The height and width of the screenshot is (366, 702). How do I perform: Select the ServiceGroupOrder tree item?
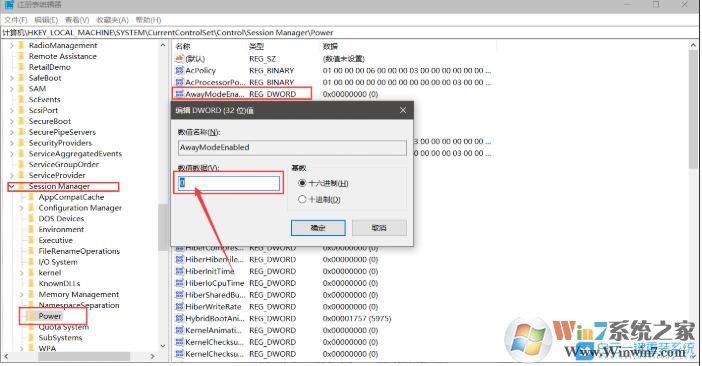click(x=64, y=164)
